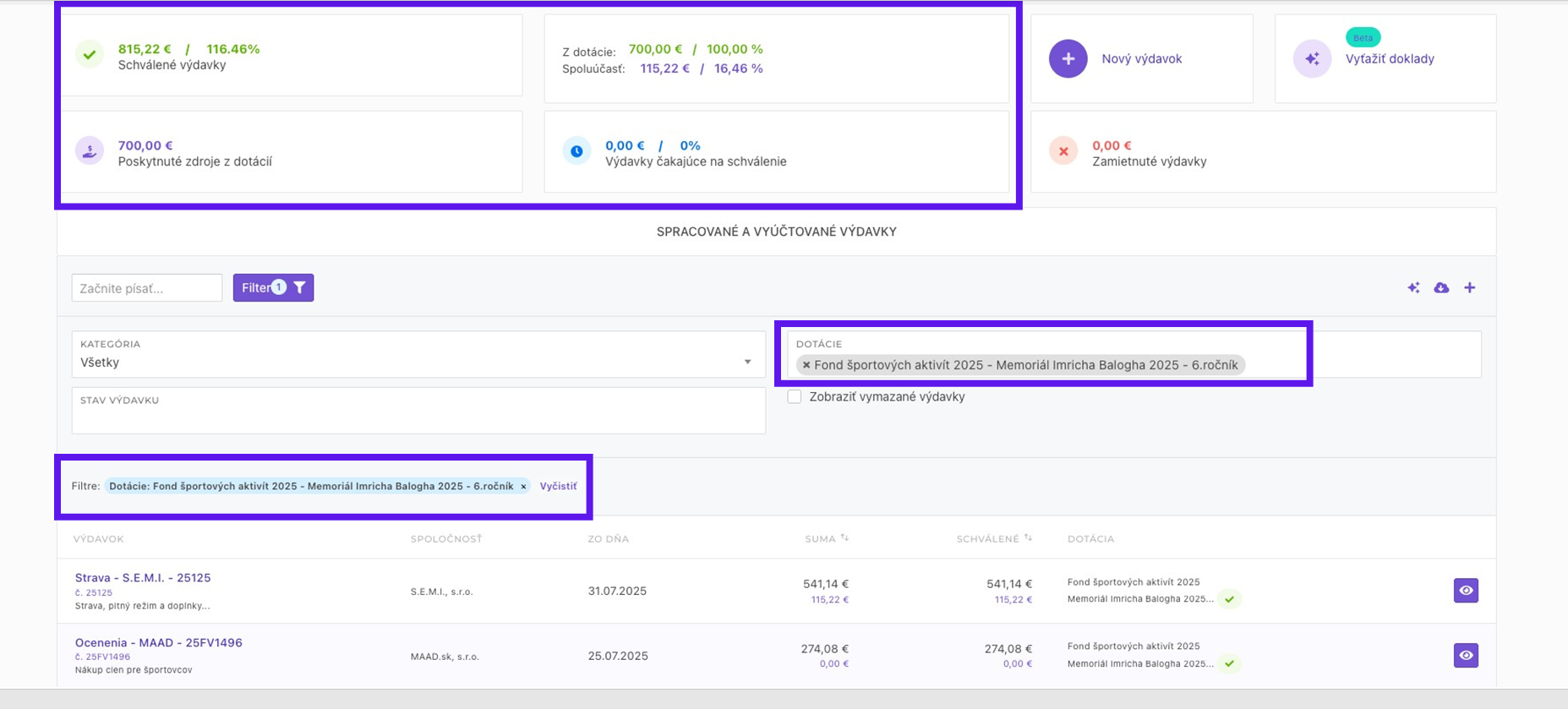The width and height of the screenshot is (1568, 709).
Task: Click the cloud upload icon
Action: coord(1441,287)
